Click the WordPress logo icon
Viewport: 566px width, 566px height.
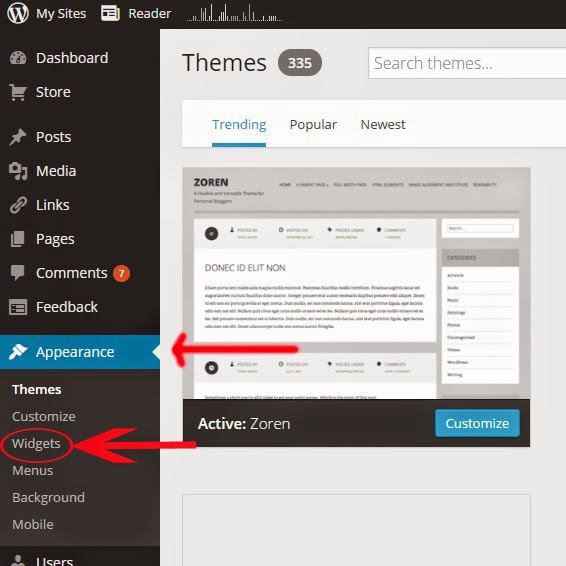pyautogui.click(x=18, y=13)
